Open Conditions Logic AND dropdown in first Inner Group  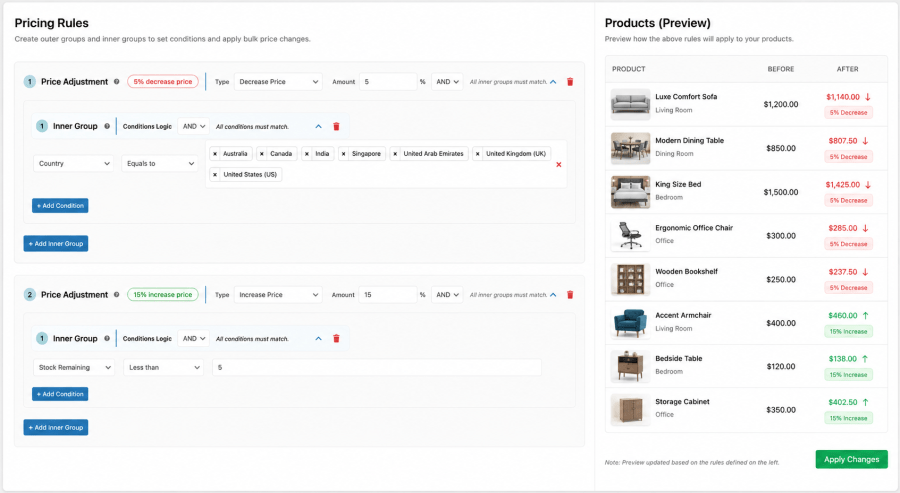193,126
